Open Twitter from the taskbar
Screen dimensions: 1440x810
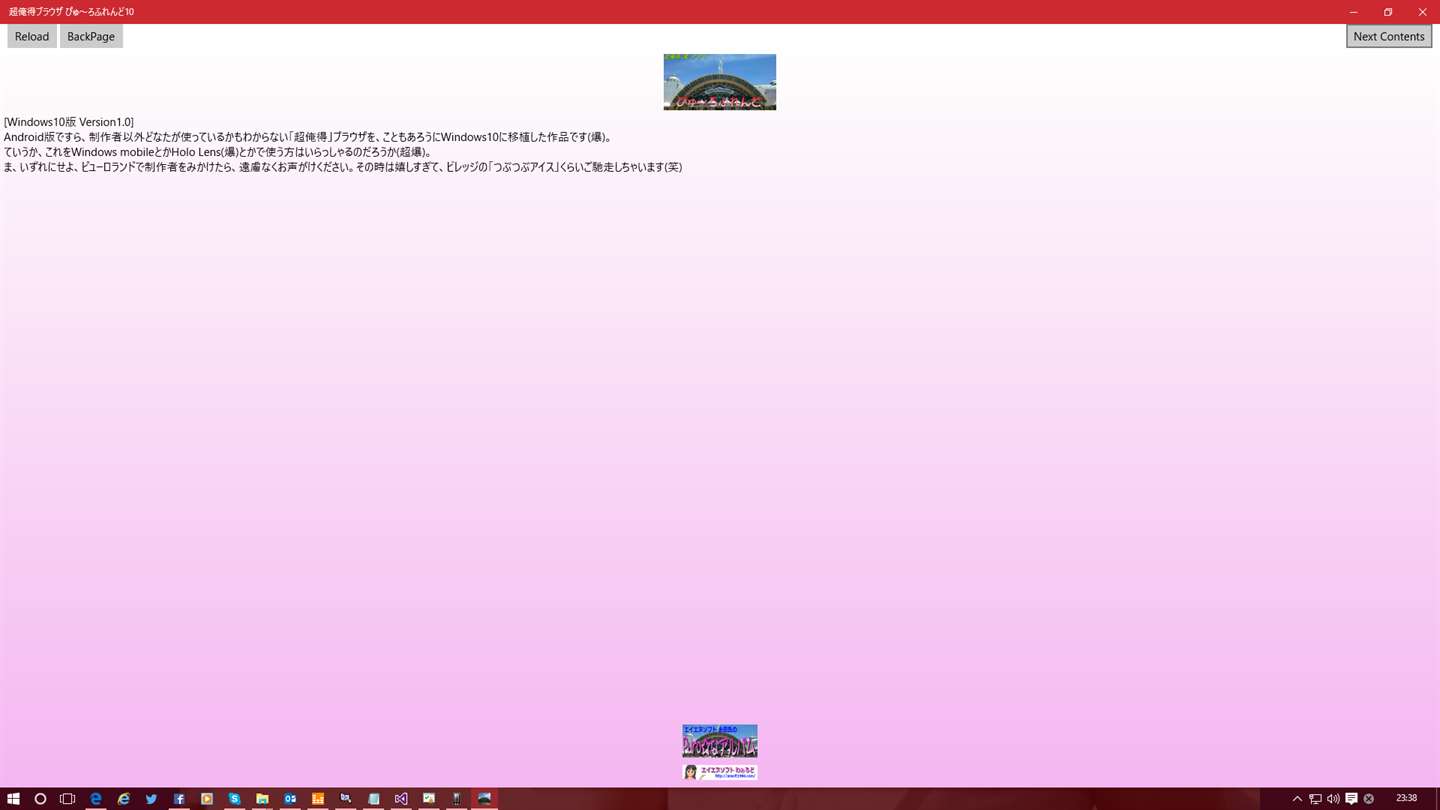pyautogui.click(x=151, y=799)
